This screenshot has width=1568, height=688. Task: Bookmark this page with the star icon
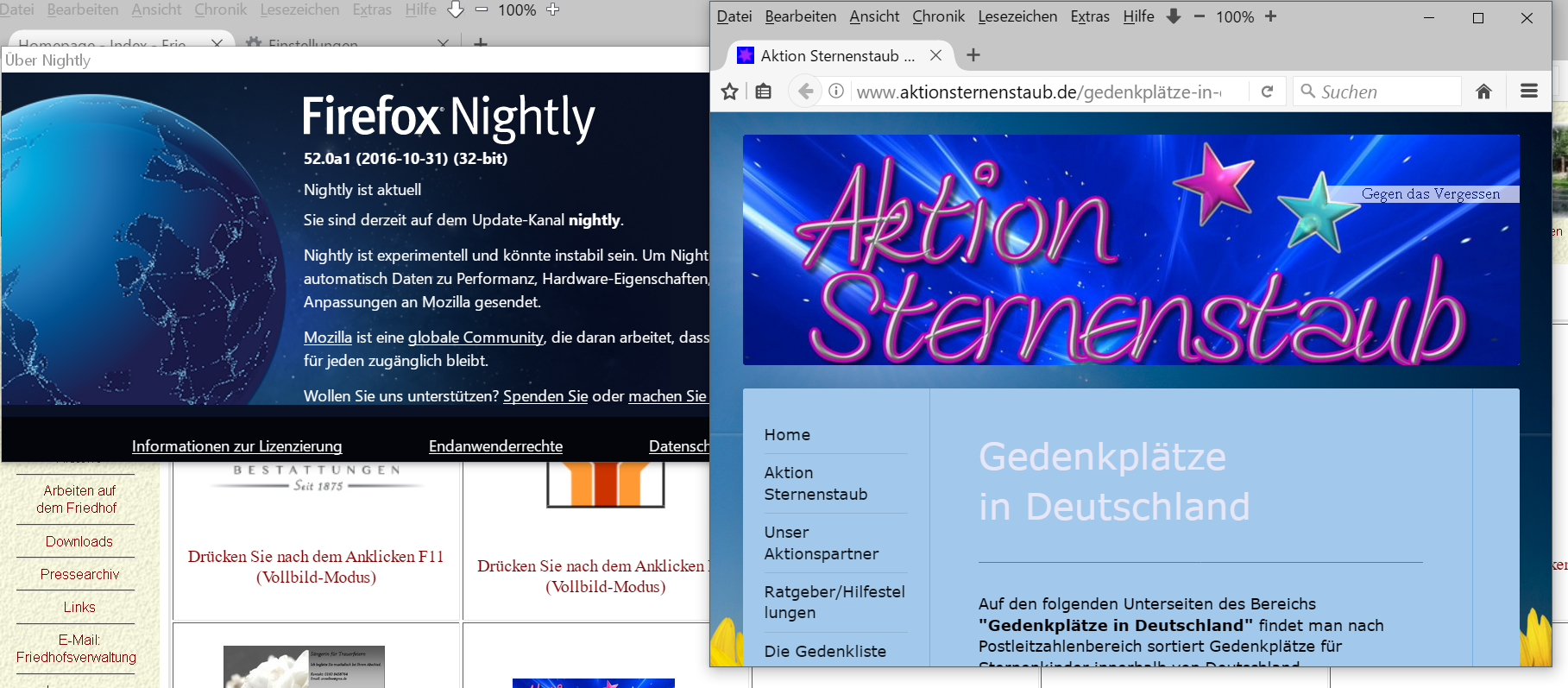730,92
